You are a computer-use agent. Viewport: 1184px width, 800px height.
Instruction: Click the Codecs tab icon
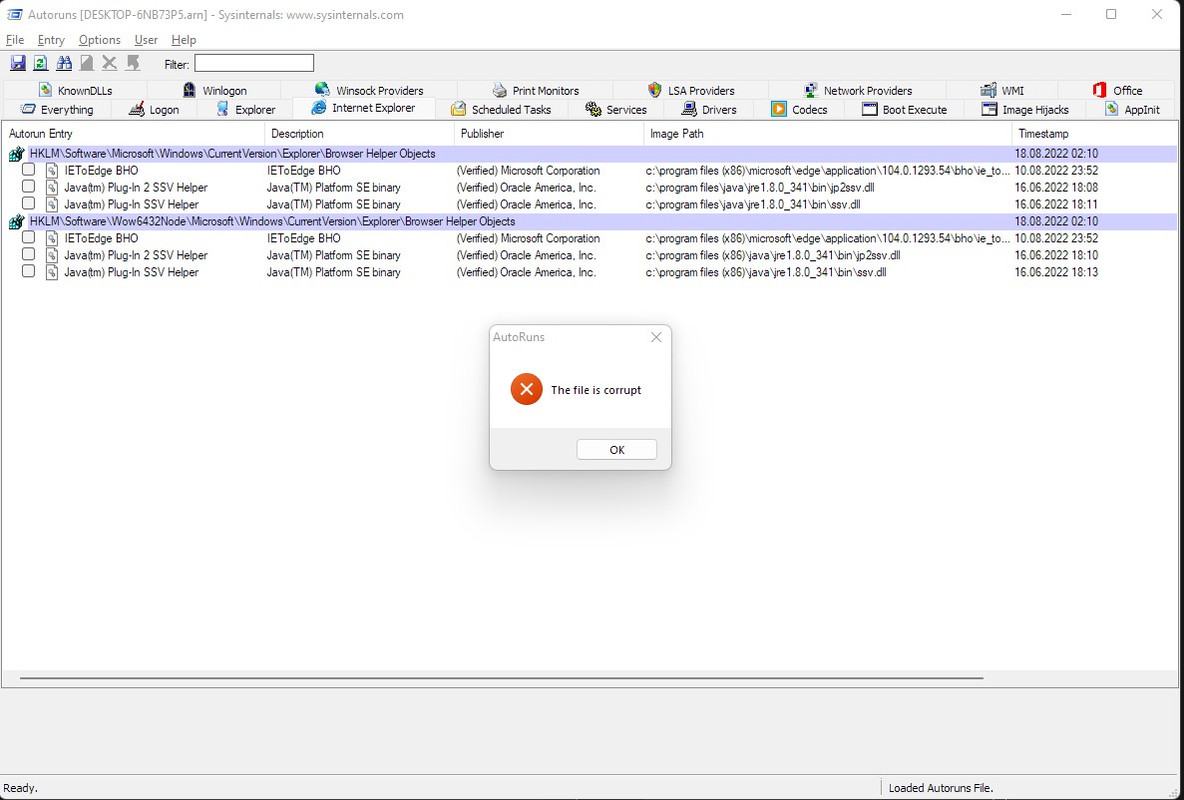coord(779,109)
